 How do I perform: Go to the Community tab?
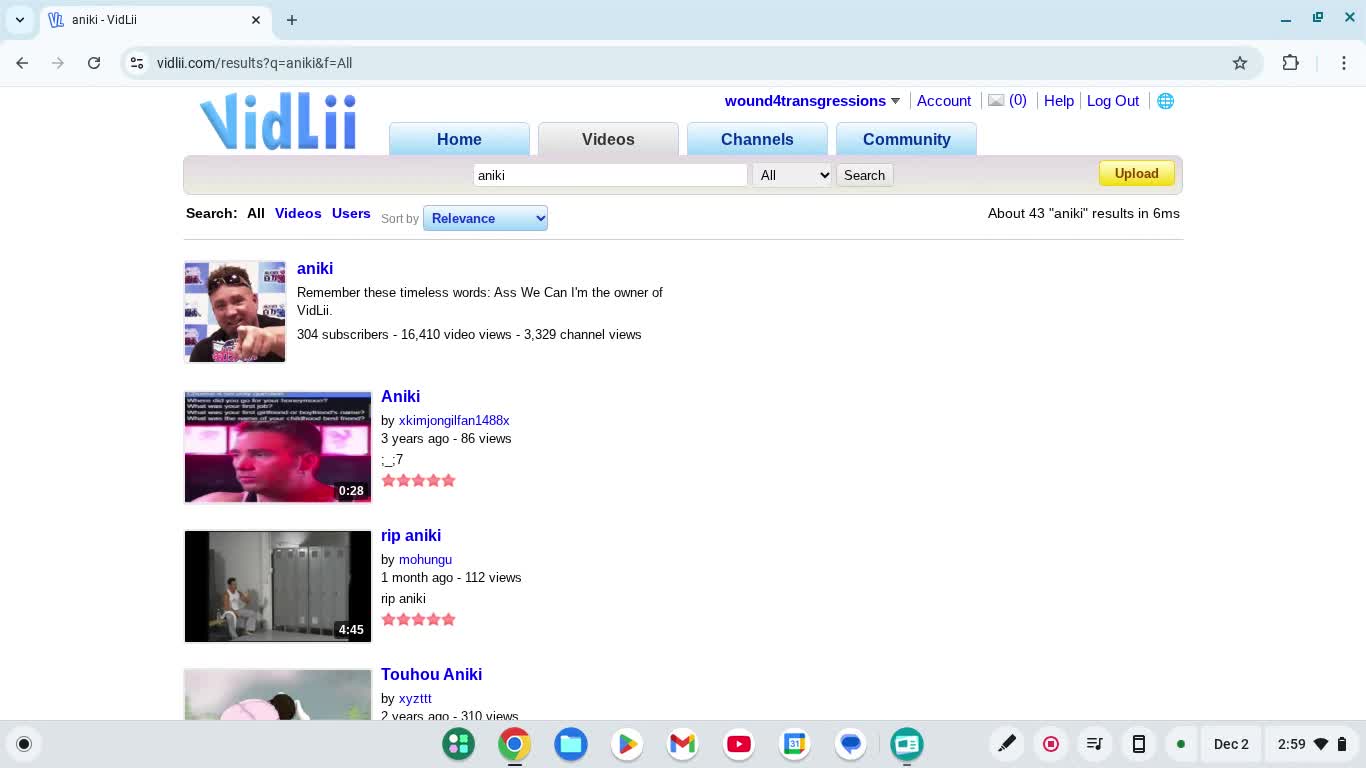906,140
